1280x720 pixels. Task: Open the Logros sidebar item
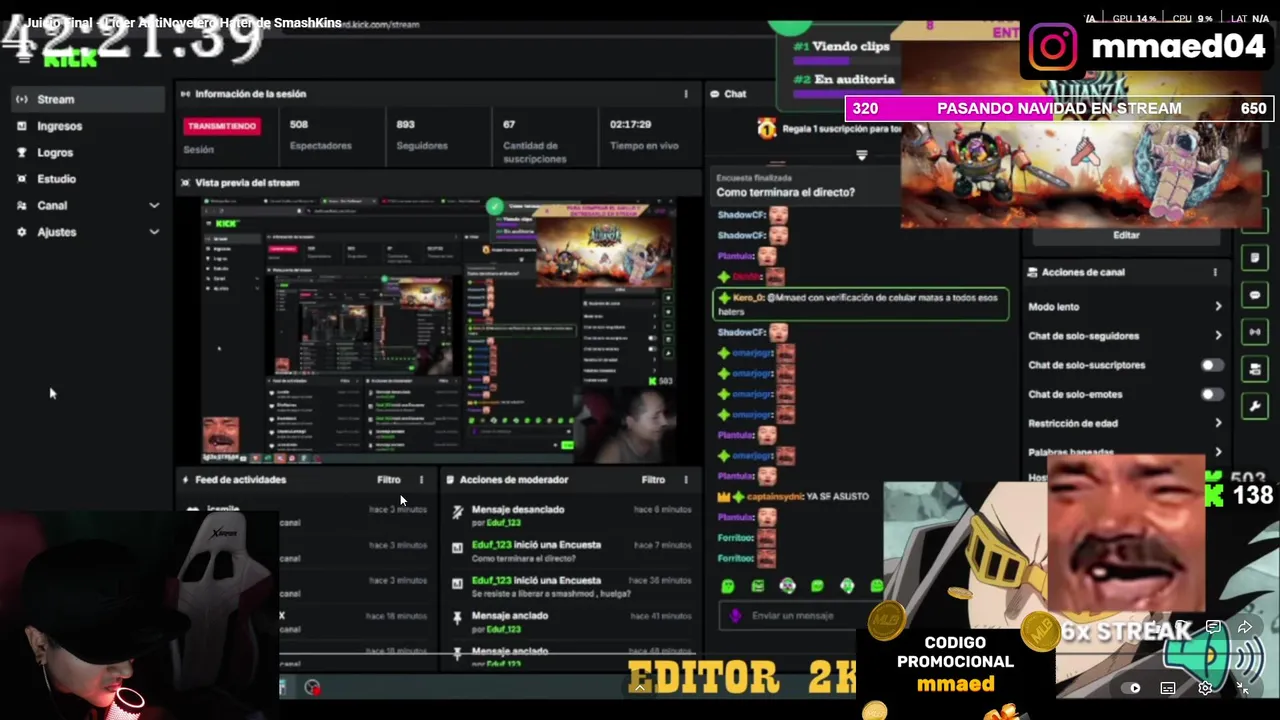[x=88, y=152]
